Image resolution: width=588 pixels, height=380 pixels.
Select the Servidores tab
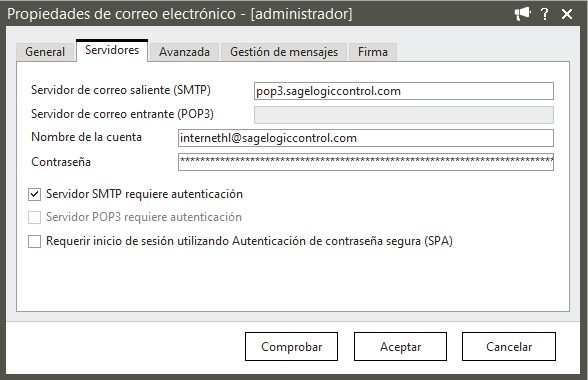click(112, 50)
